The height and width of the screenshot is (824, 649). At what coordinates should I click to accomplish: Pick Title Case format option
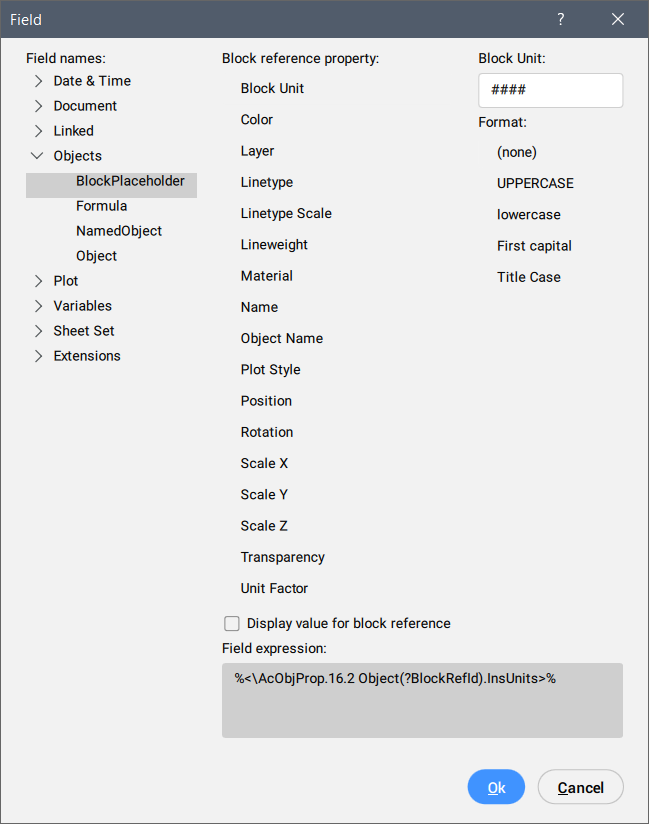[529, 277]
